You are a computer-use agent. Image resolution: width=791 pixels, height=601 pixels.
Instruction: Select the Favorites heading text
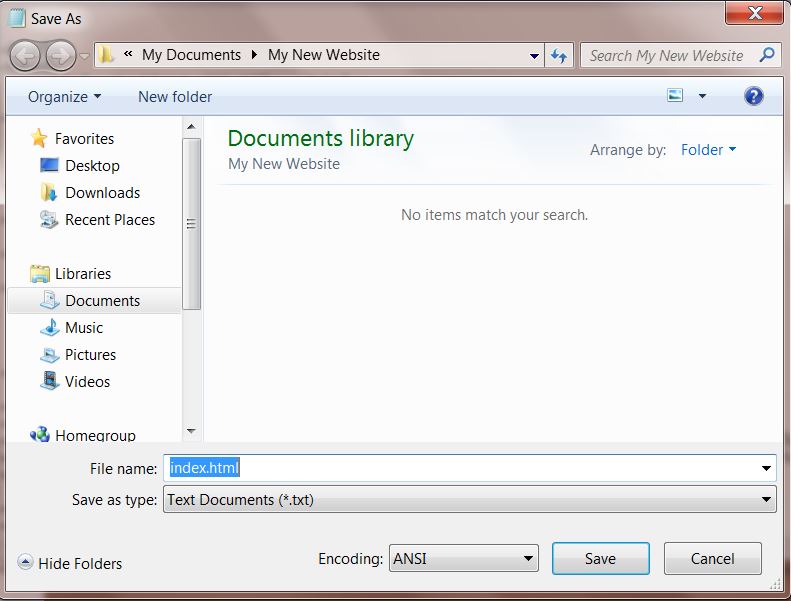(84, 139)
